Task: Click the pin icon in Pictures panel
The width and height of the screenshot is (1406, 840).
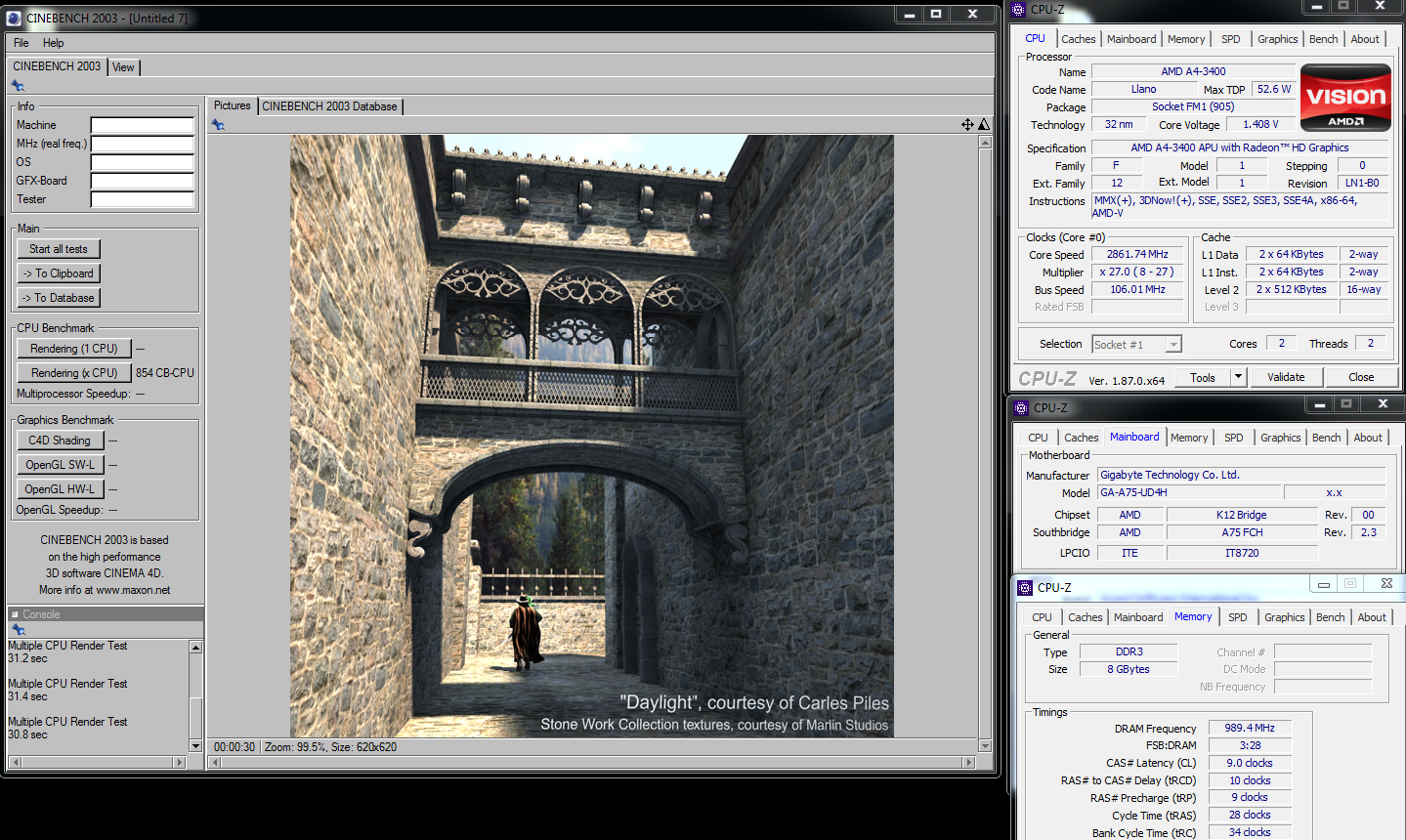Action: point(218,125)
